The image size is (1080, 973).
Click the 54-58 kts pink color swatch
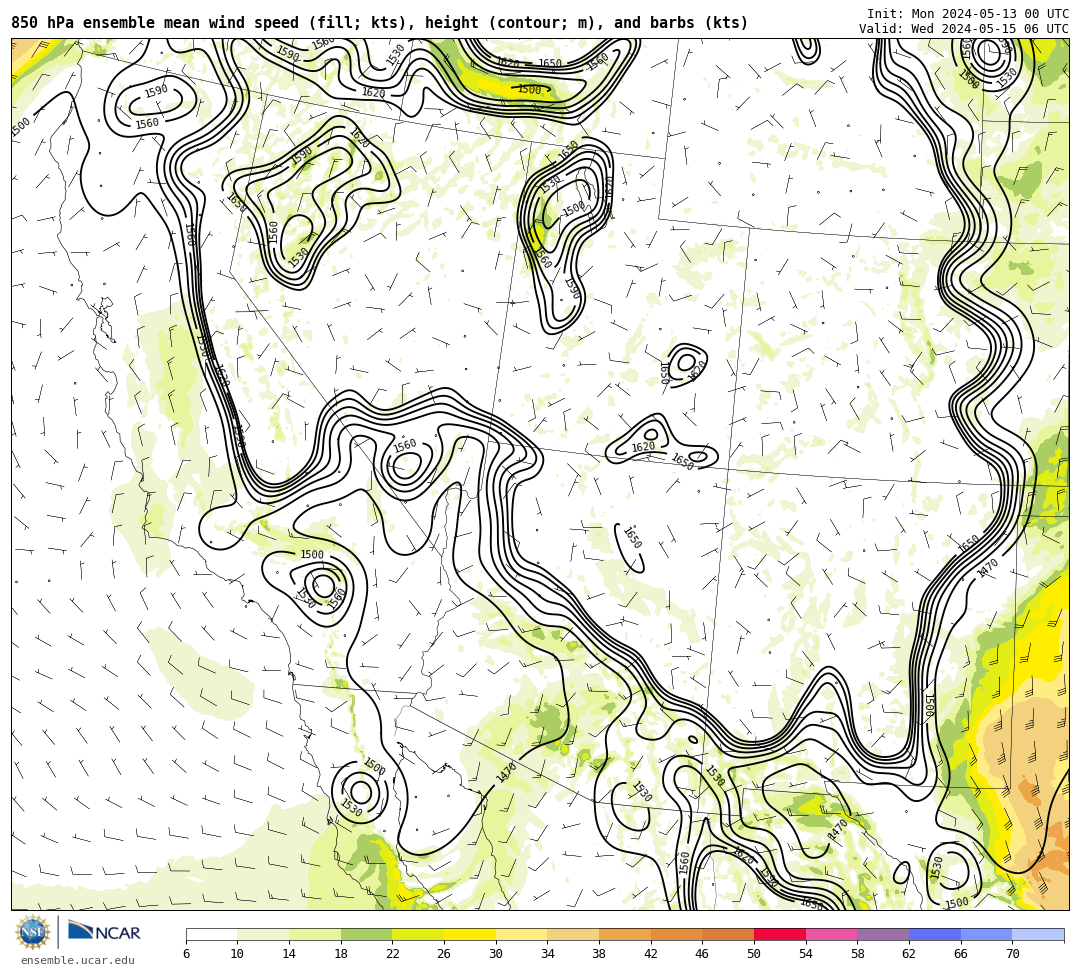click(x=831, y=934)
